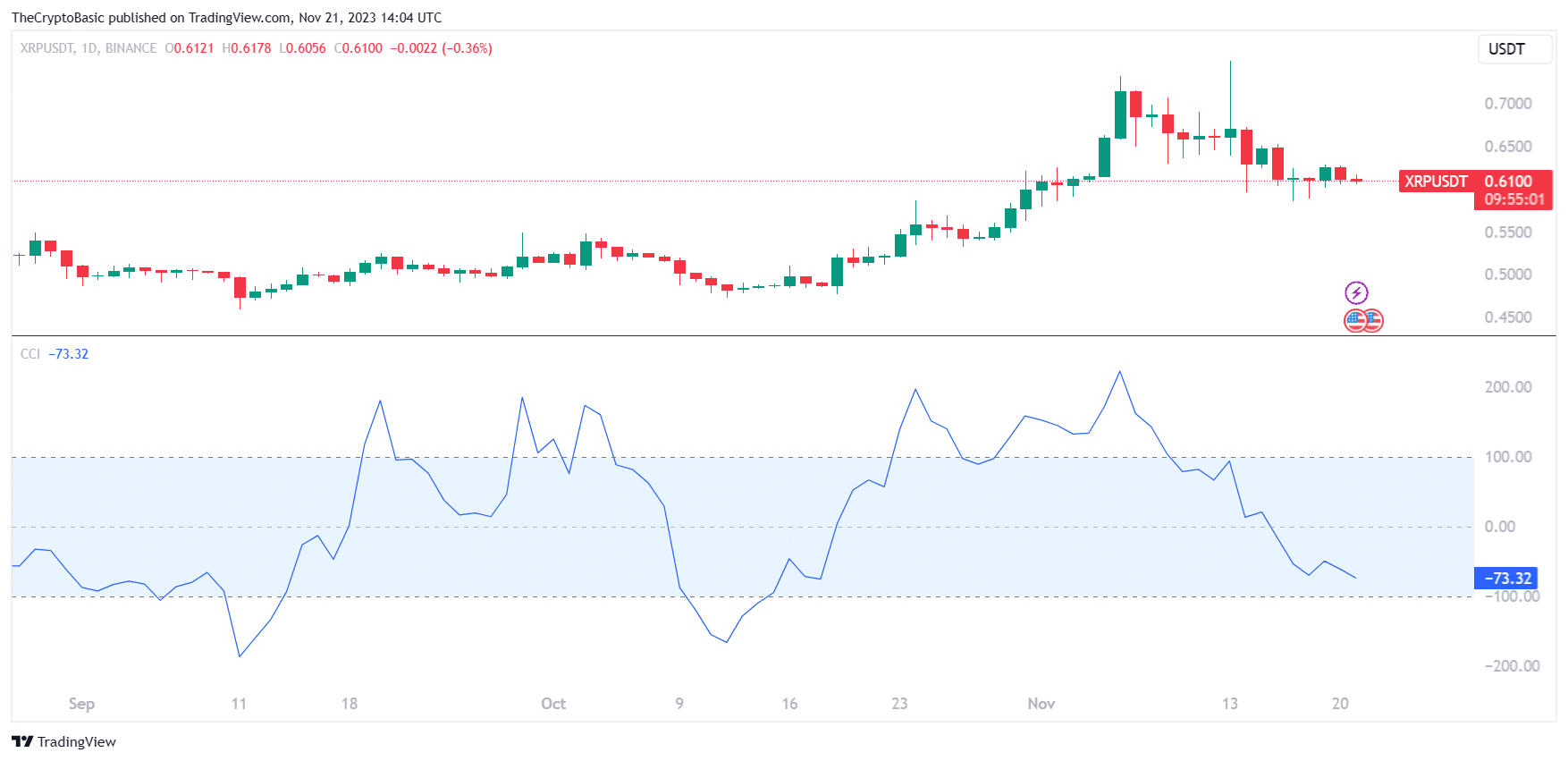The image size is (1568, 761).
Task: Click the 09:55:01 countdown timer label
Action: [x=1513, y=199]
